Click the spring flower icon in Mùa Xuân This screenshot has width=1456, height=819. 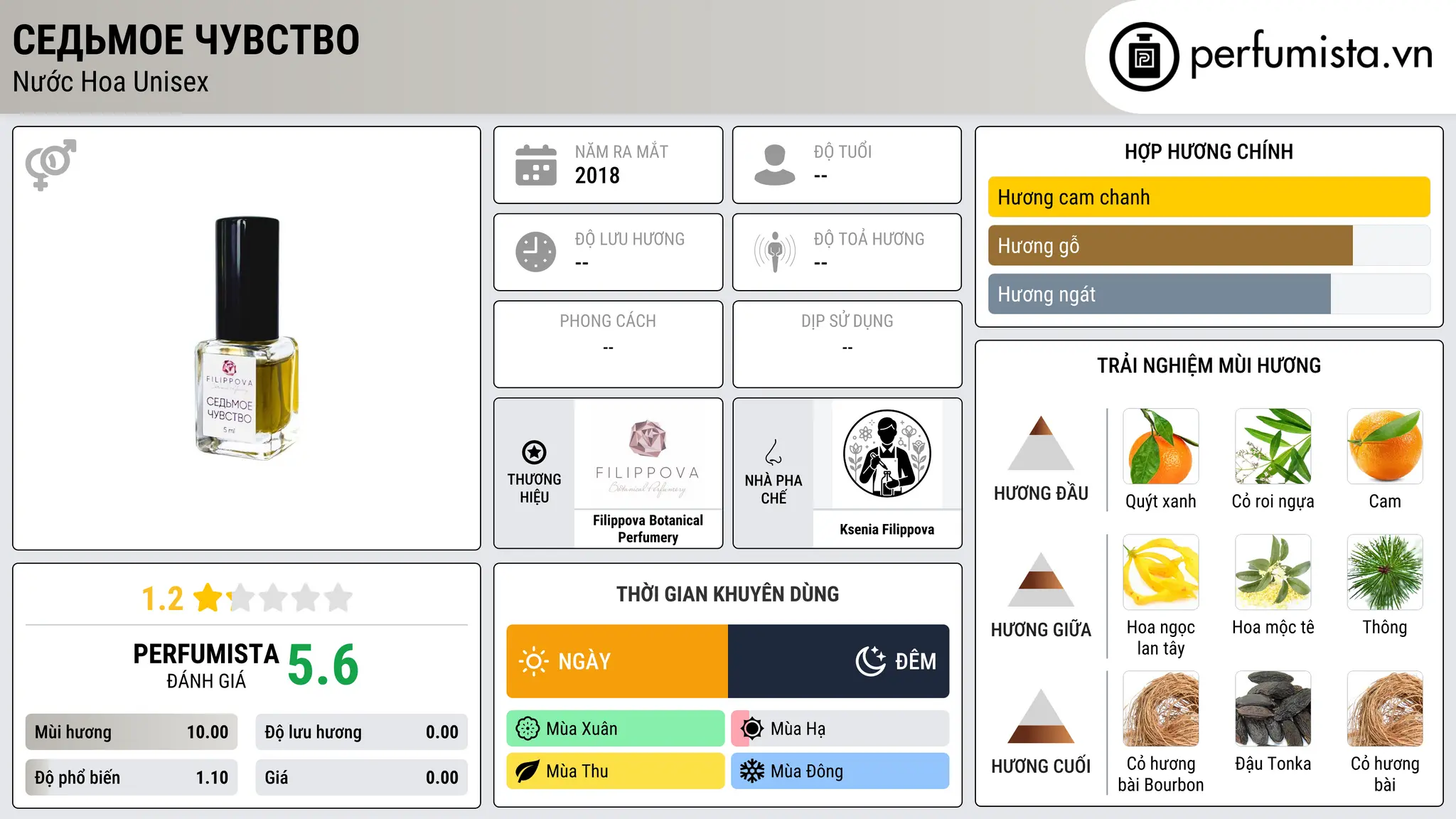tap(528, 729)
